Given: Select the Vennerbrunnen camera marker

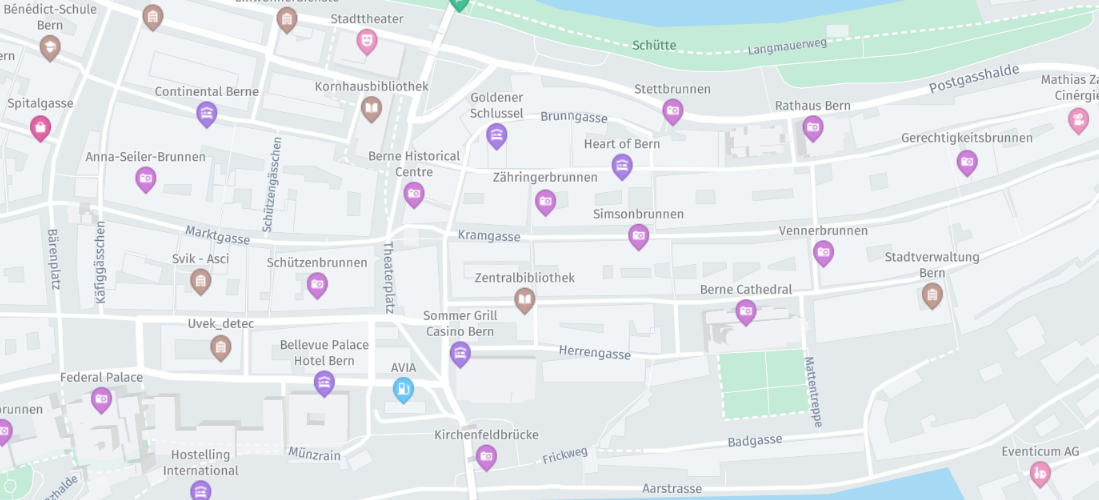Looking at the screenshot, I should (824, 253).
